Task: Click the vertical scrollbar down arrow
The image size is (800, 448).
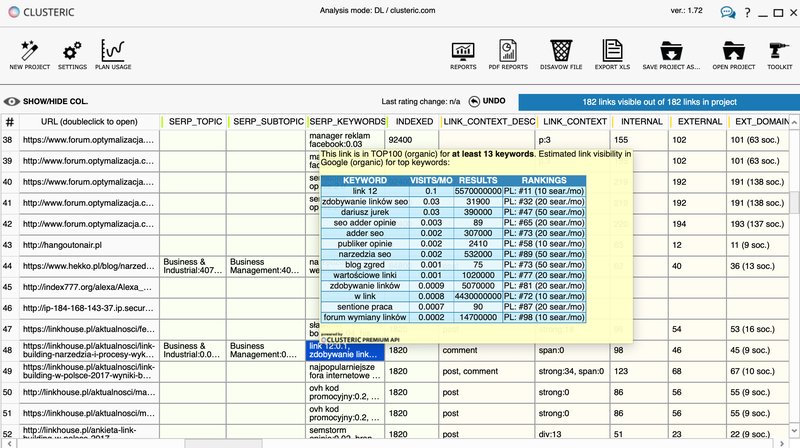Action: (794, 431)
